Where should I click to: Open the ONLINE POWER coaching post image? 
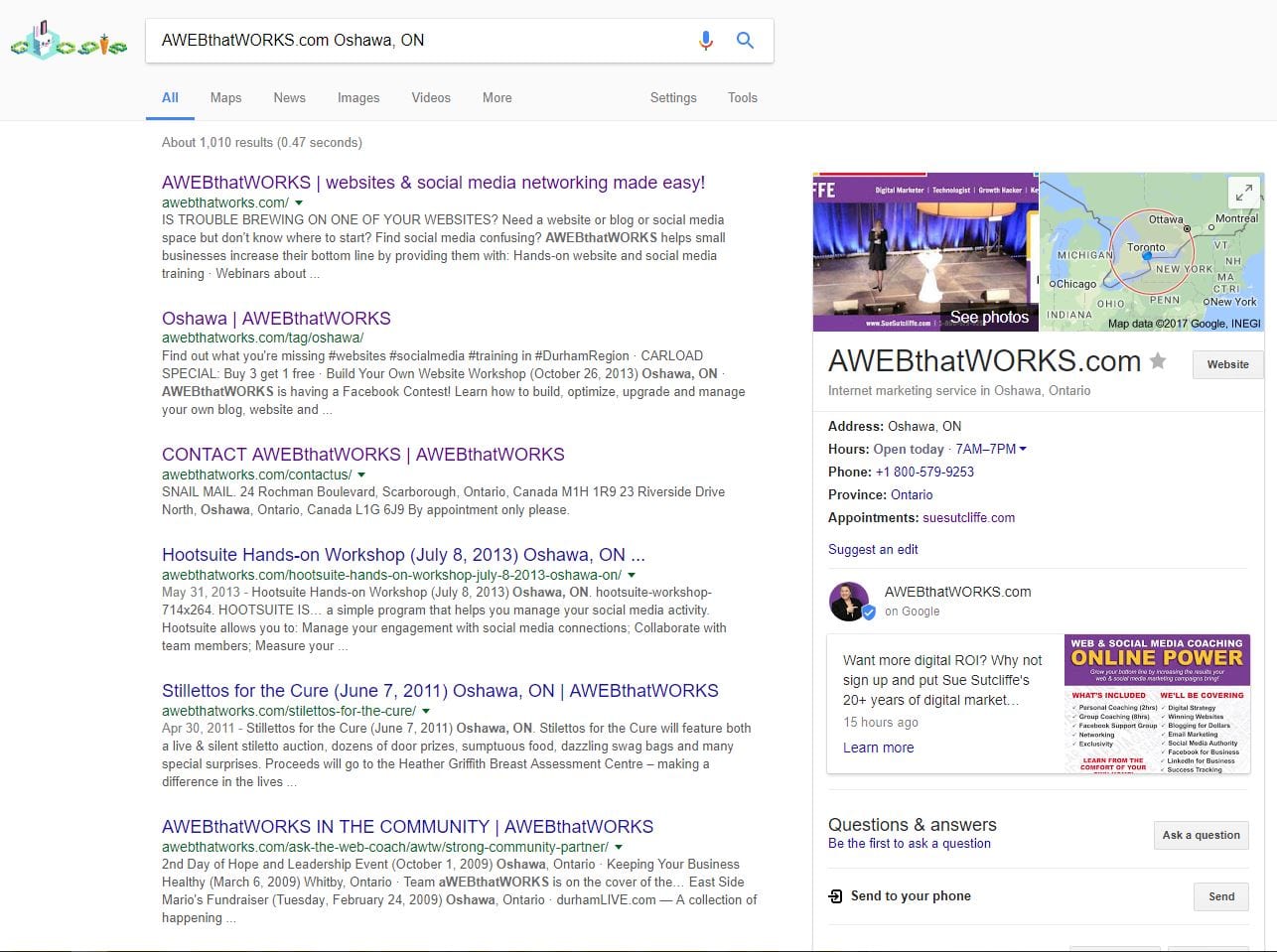tap(1157, 704)
